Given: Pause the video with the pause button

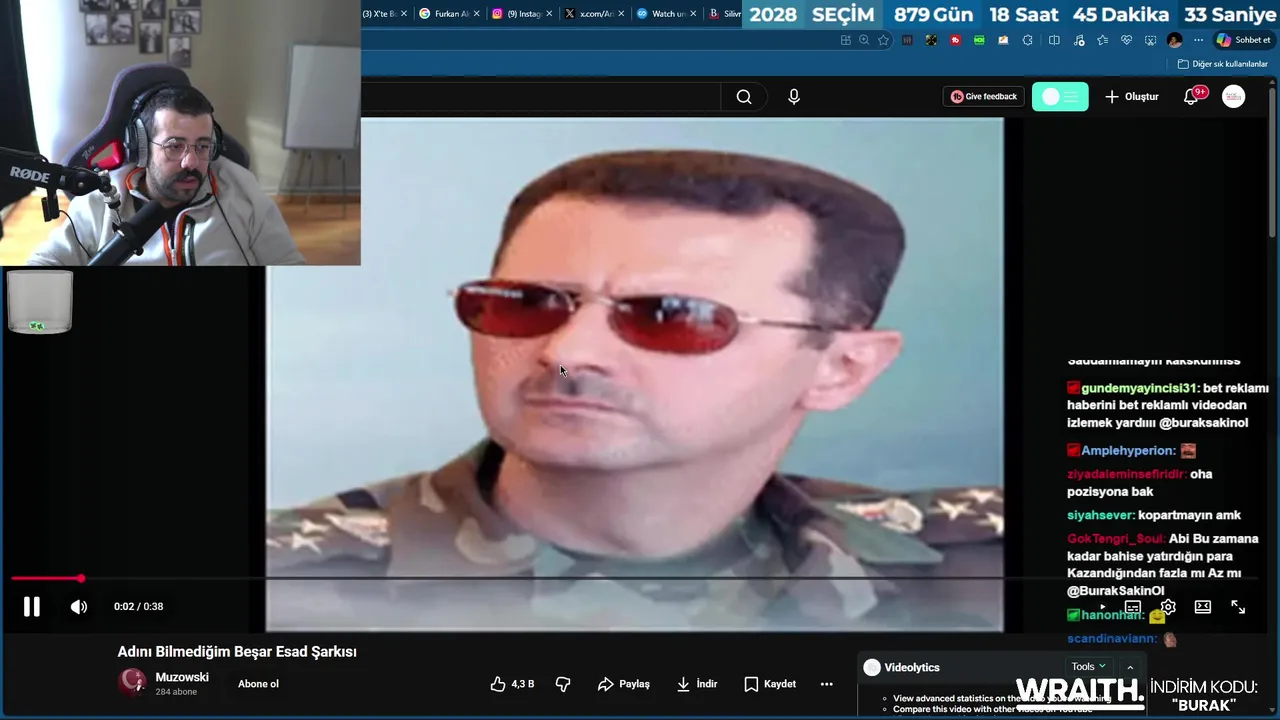Looking at the screenshot, I should click(x=31, y=606).
